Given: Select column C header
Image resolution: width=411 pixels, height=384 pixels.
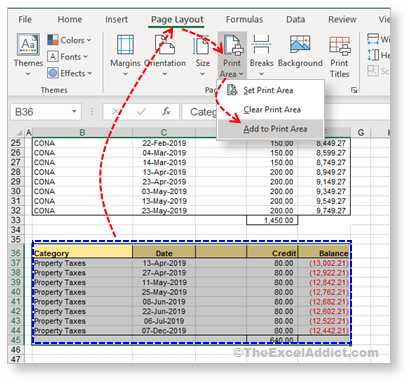Looking at the screenshot, I should [x=164, y=133].
